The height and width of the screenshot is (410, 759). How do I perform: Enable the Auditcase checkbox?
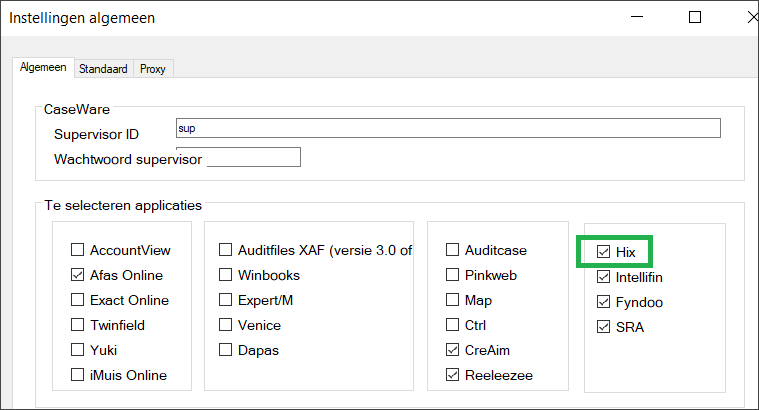pos(453,250)
